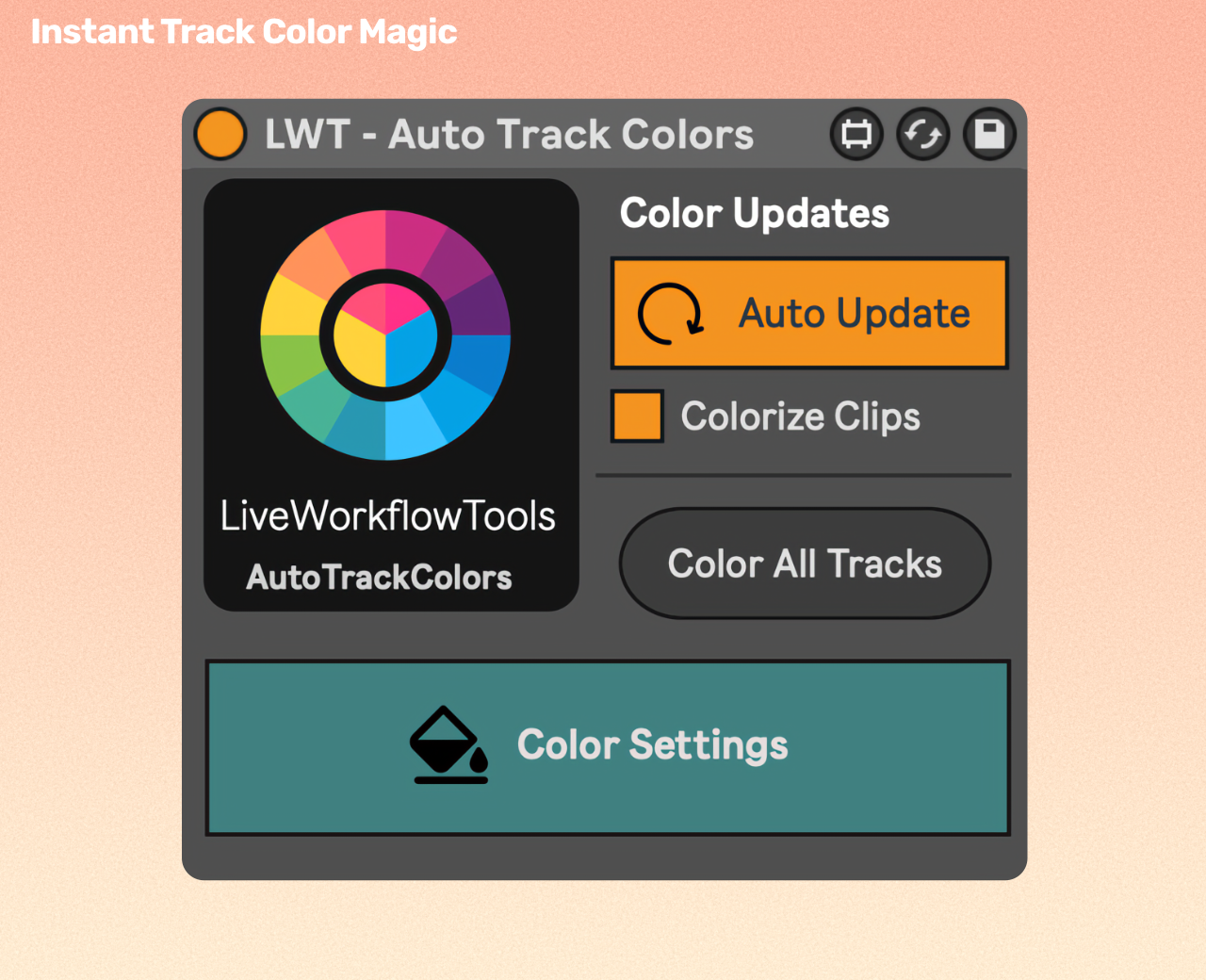Click the LiveWorkflowTools logo text
Screen dimensions: 1206x980
(x=387, y=515)
